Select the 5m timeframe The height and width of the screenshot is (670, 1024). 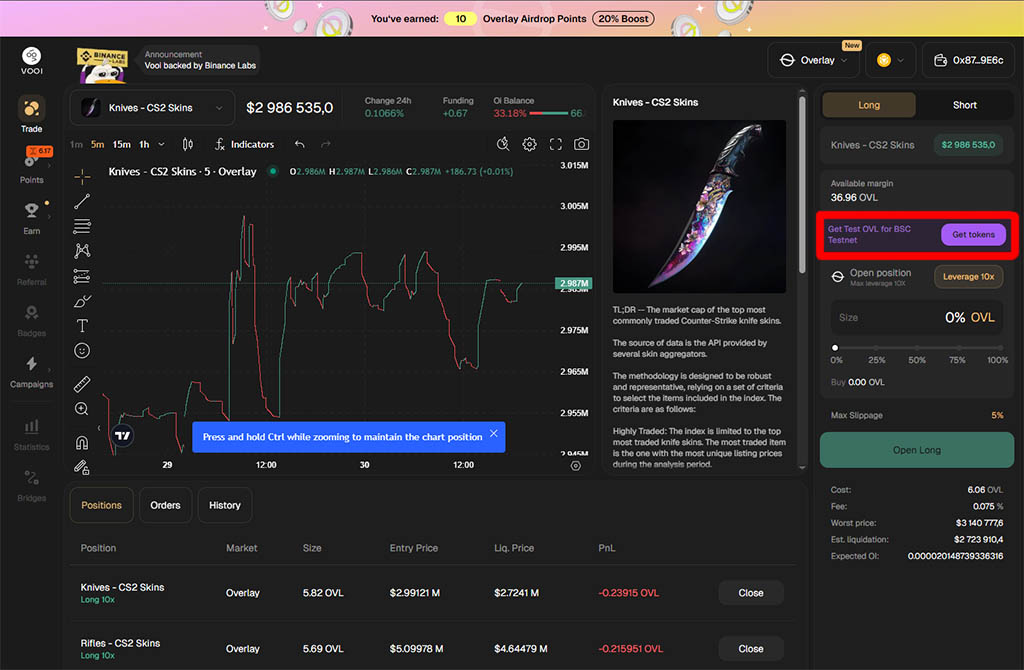pos(97,144)
